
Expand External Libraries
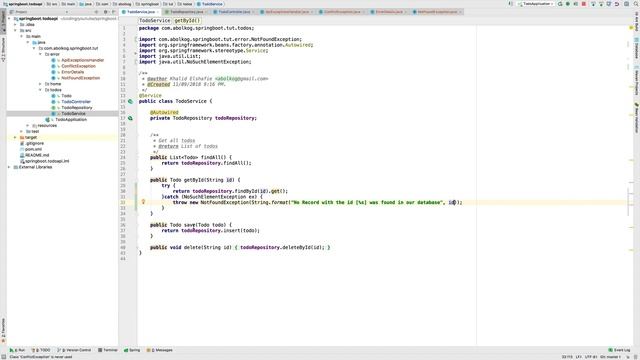point(9,167)
